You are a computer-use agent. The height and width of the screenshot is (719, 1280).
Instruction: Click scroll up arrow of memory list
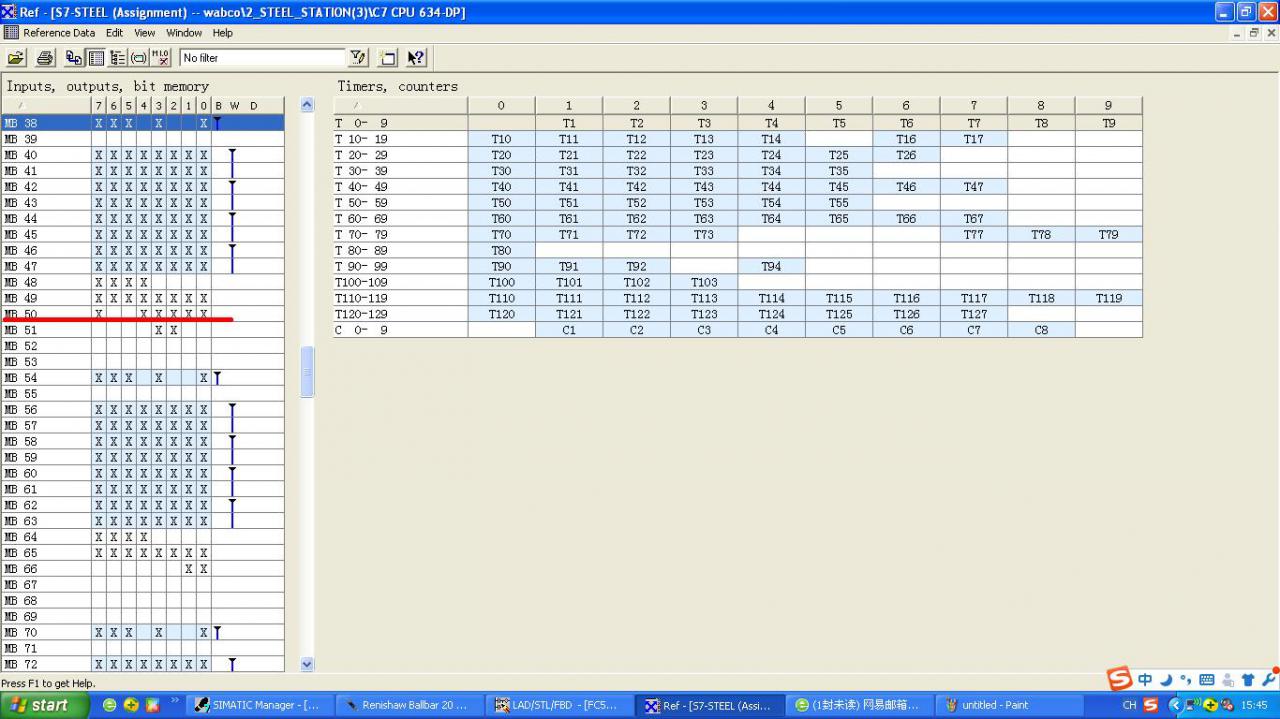click(307, 105)
